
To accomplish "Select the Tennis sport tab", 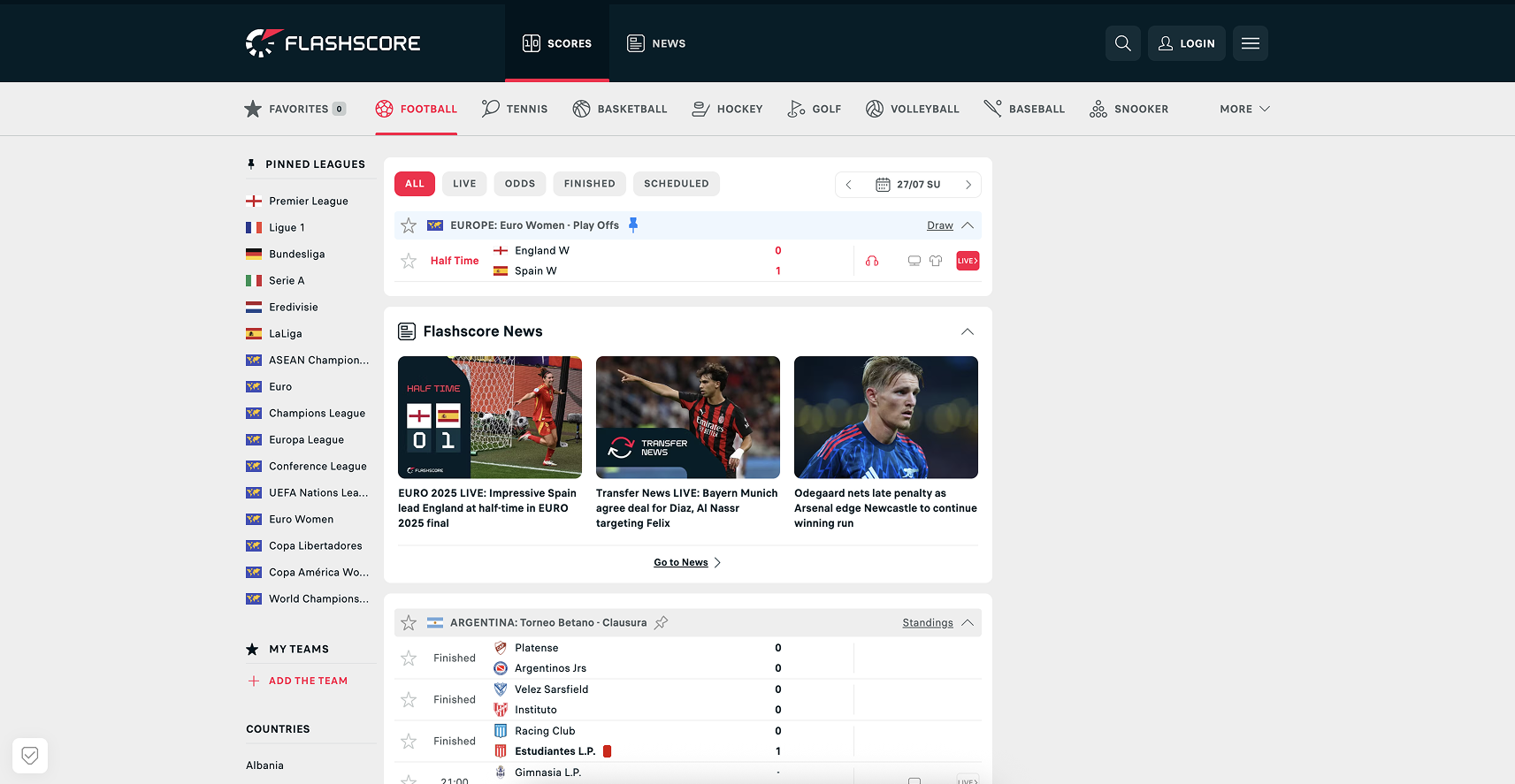I will click(515, 109).
